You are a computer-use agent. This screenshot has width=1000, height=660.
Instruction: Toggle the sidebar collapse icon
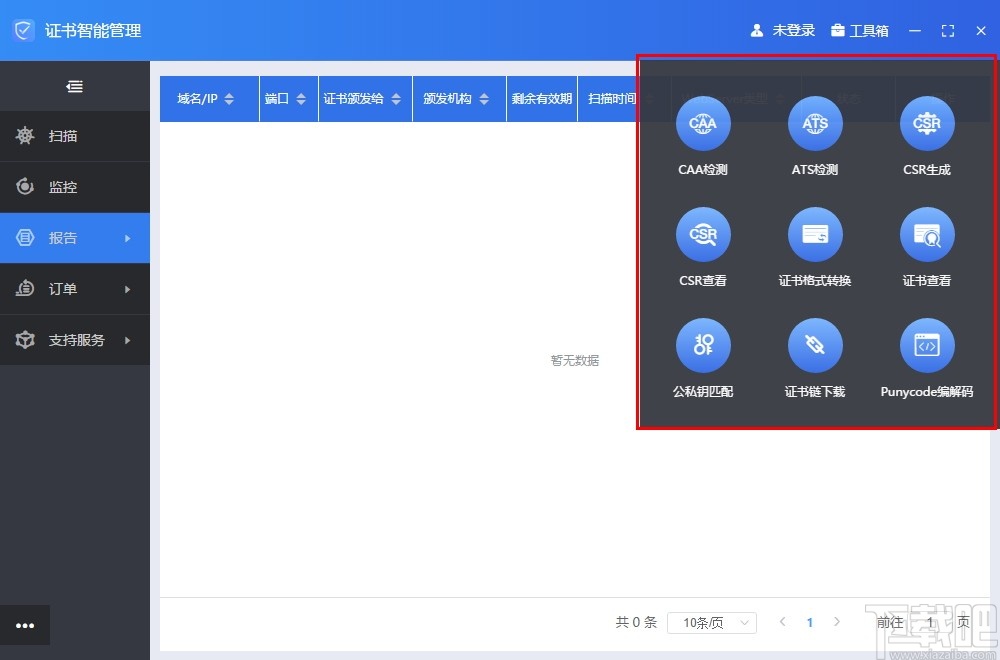(74, 86)
